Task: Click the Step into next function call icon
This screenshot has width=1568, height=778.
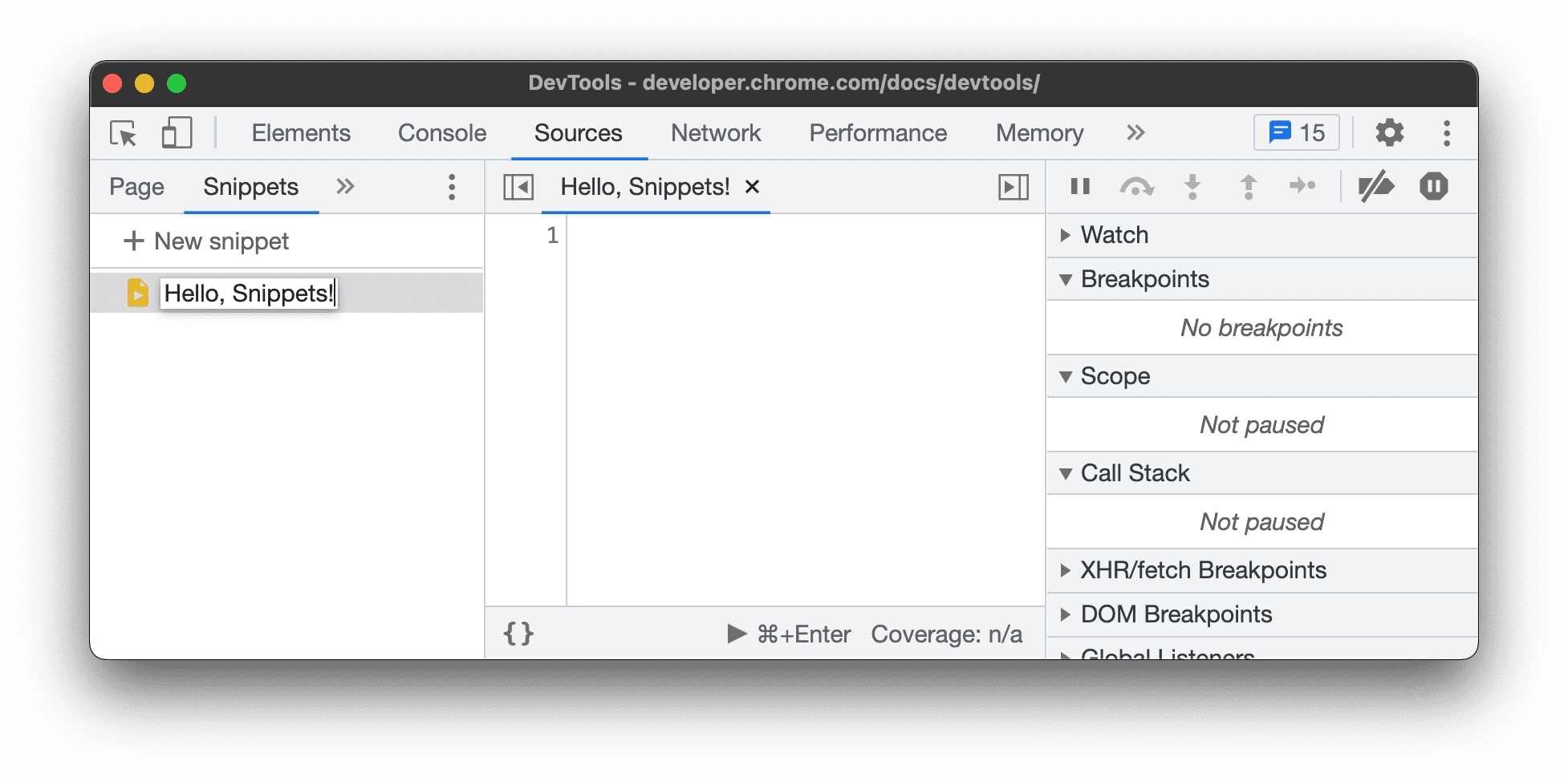Action: coord(1193,186)
